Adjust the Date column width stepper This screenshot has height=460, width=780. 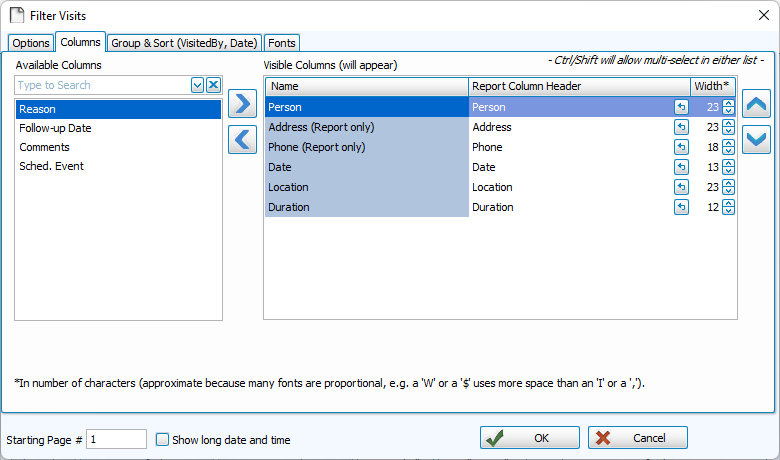pyautogui.click(x=728, y=167)
